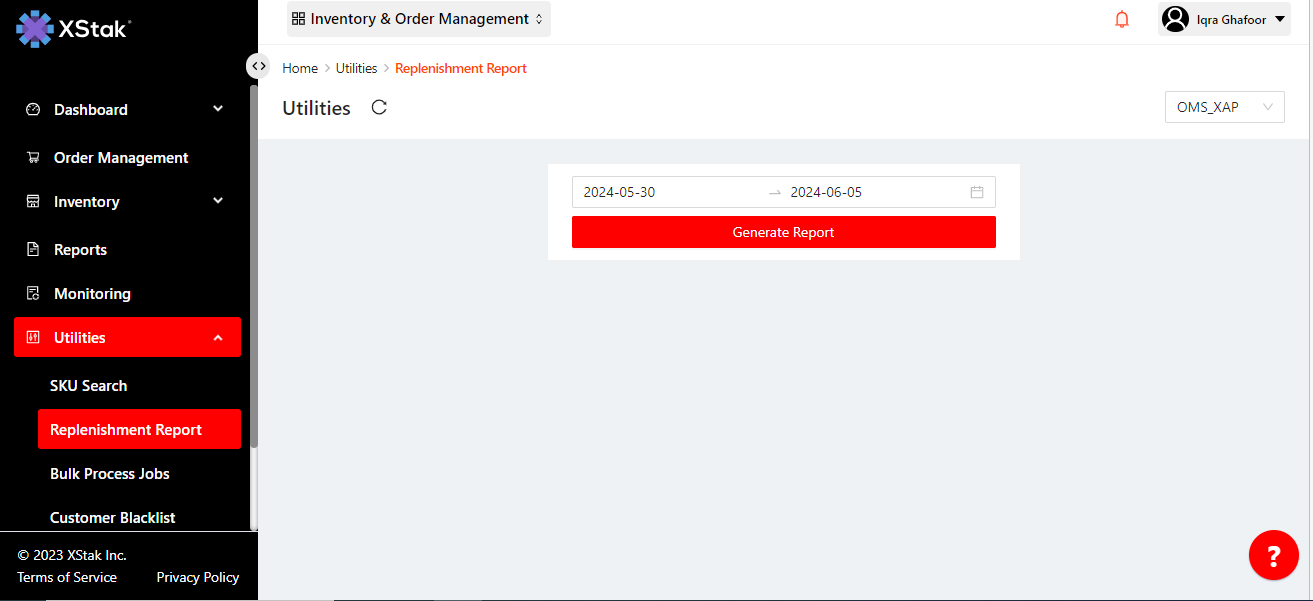The height and width of the screenshot is (601, 1313).
Task: Click the Monitoring icon in sidebar
Action: pyautogui.click(x=33, y=294)
